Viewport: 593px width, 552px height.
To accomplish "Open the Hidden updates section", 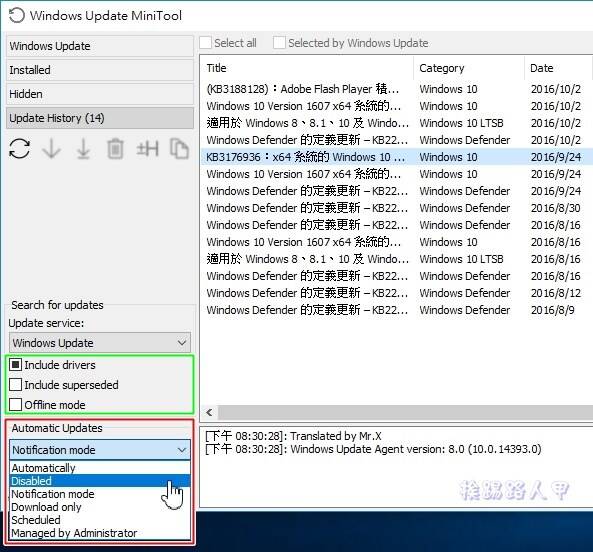I will [x=100, y=94].
